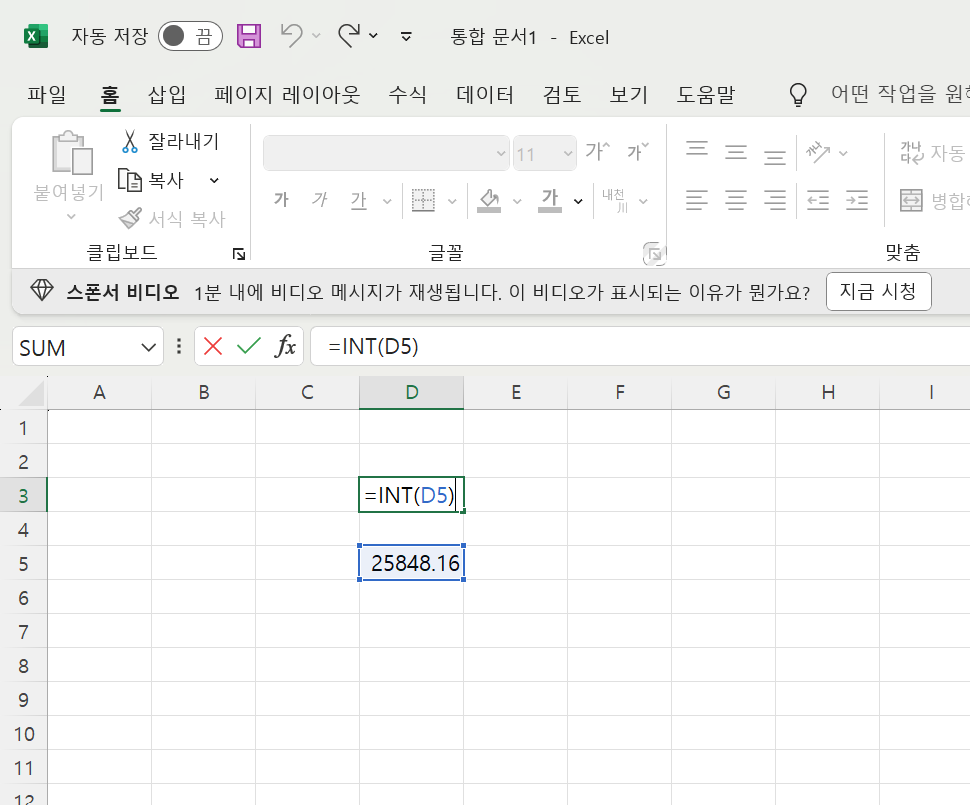Click the text orientation icon
This screenshot has width=970, height=805.
(818, 152)
